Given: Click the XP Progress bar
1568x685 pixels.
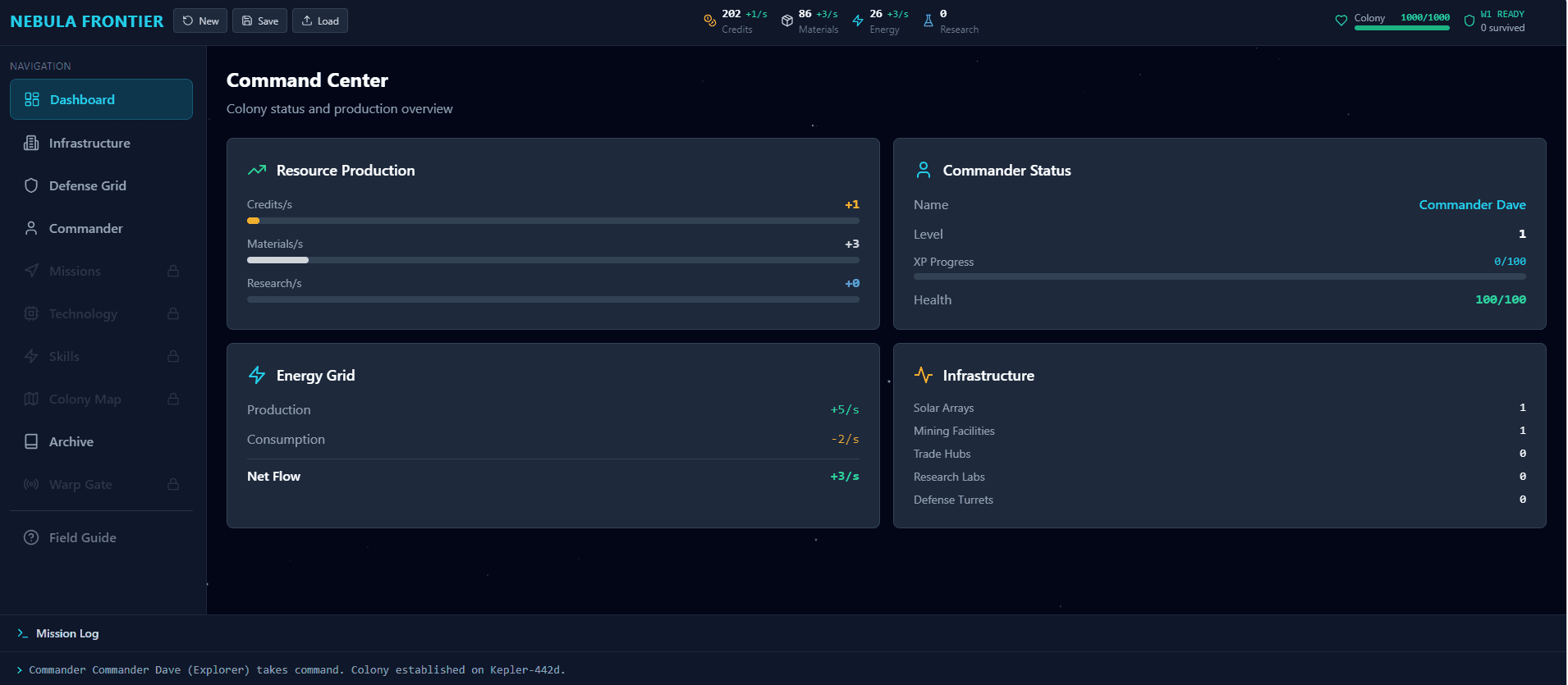Looking at the screenshot, I should 1220,276.
